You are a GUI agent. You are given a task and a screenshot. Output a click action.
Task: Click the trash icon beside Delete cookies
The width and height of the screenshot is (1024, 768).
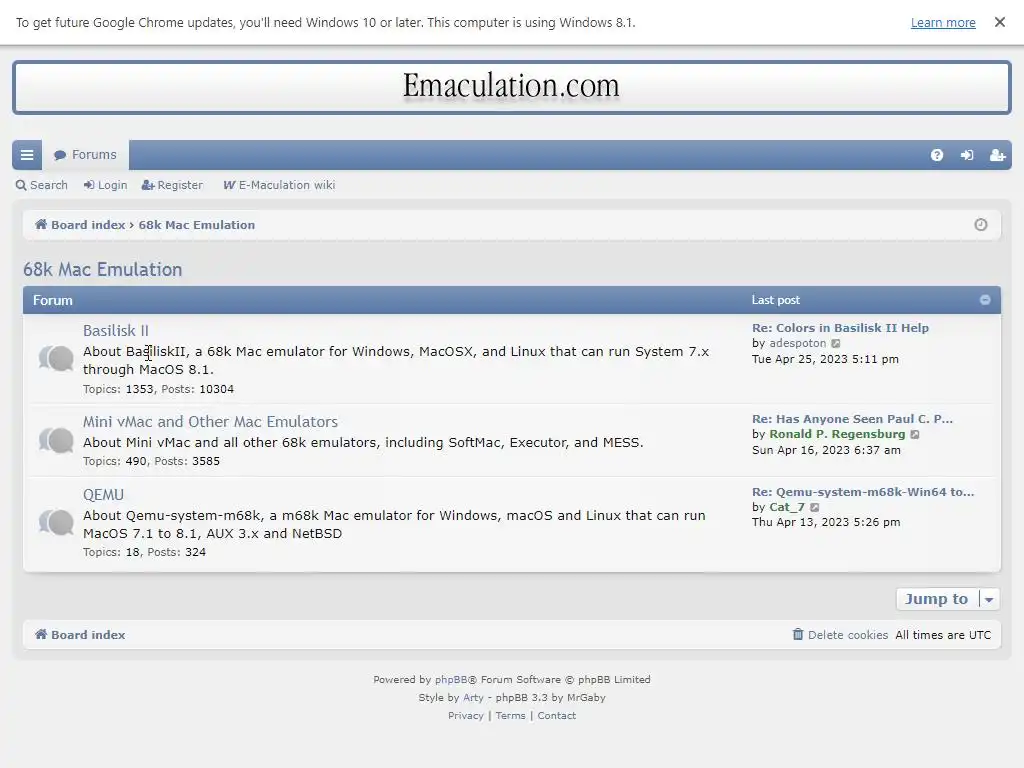tap(798, 634)
